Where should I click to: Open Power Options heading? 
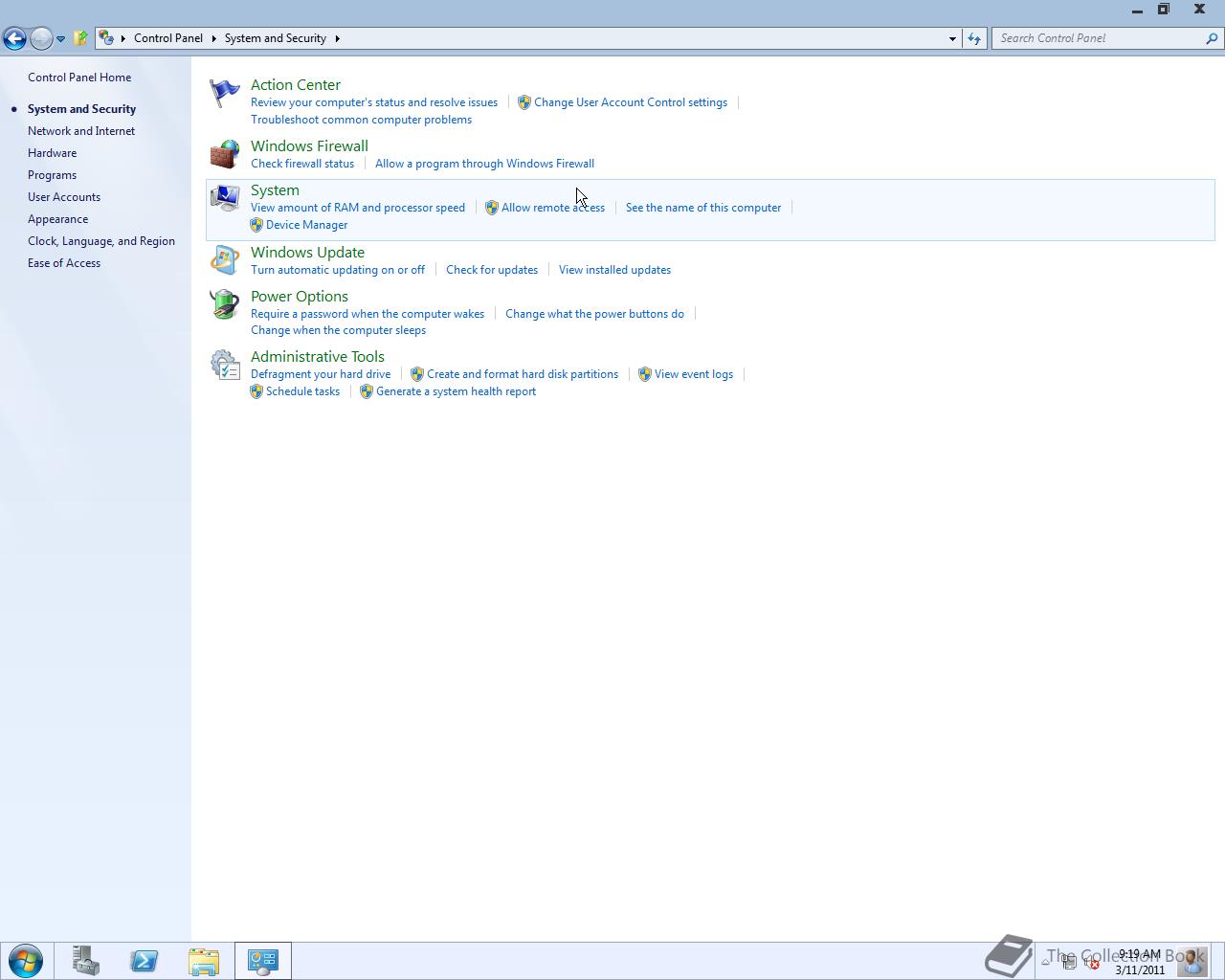(300, 297)
